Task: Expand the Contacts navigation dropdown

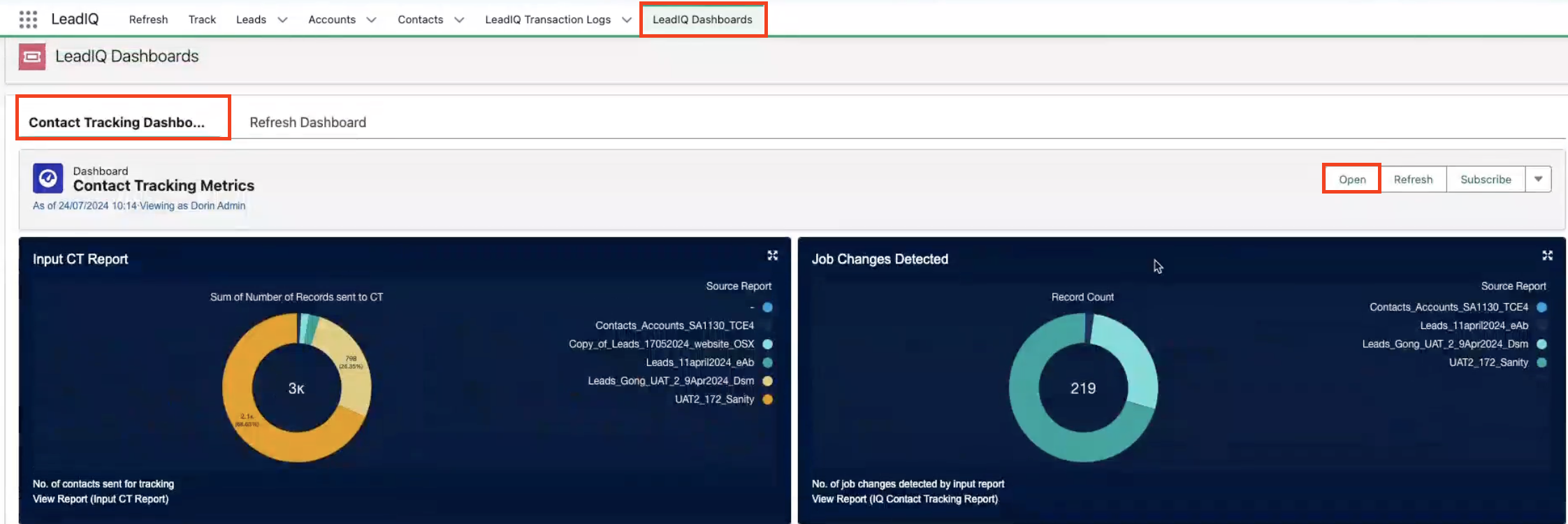Action: tap(459, 20)
